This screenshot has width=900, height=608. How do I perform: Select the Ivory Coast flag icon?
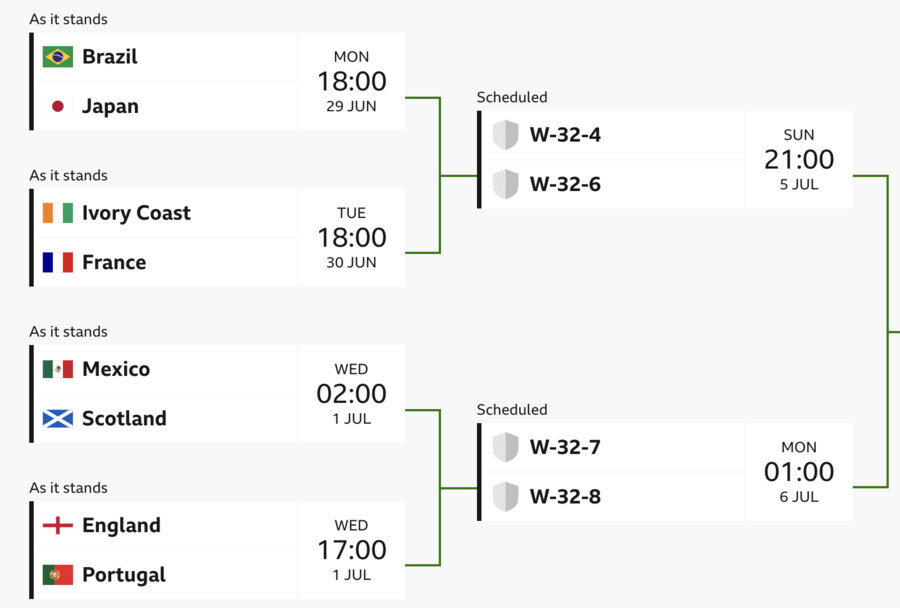(x=57, y=213)
